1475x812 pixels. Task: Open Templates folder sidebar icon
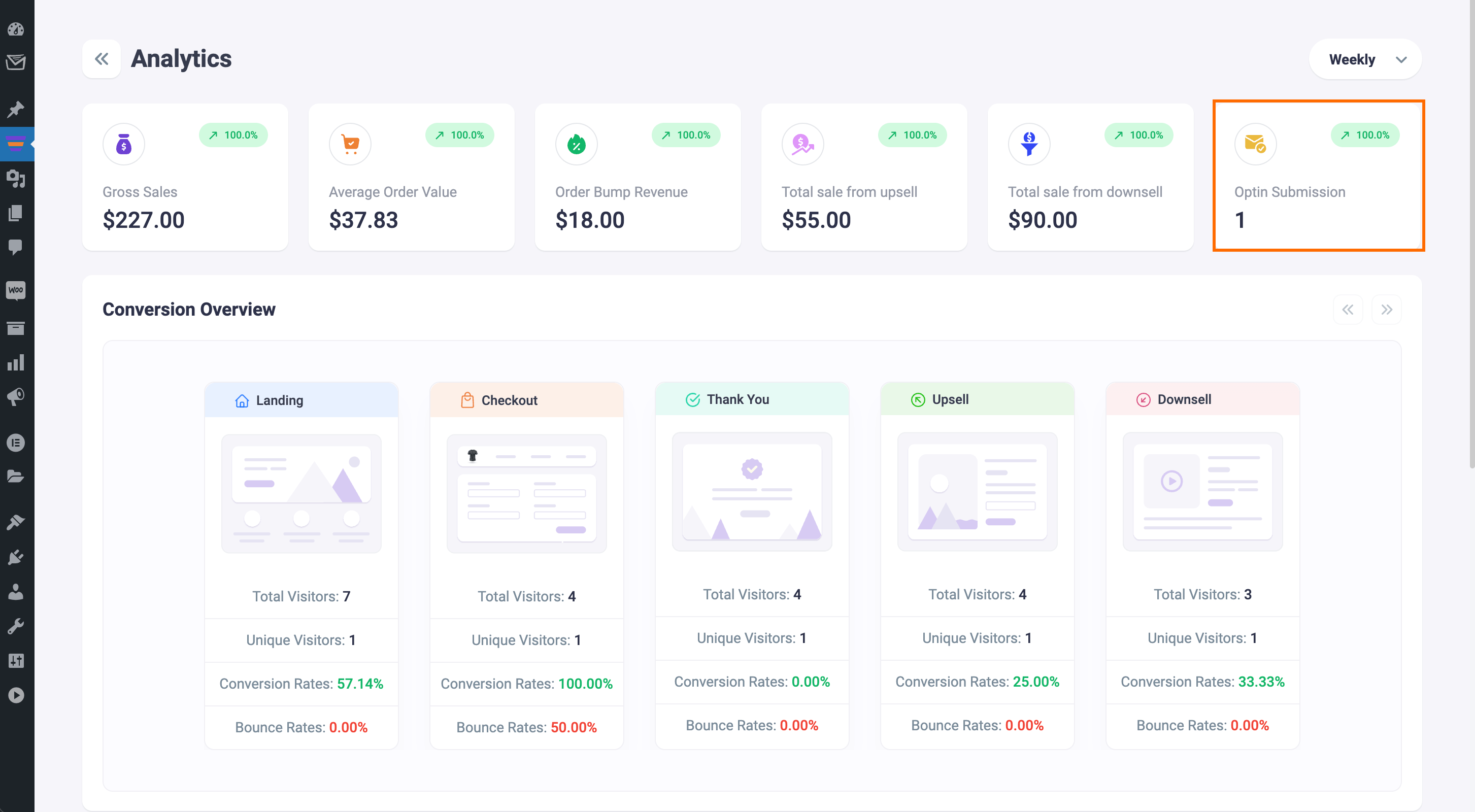pos(16,477)
